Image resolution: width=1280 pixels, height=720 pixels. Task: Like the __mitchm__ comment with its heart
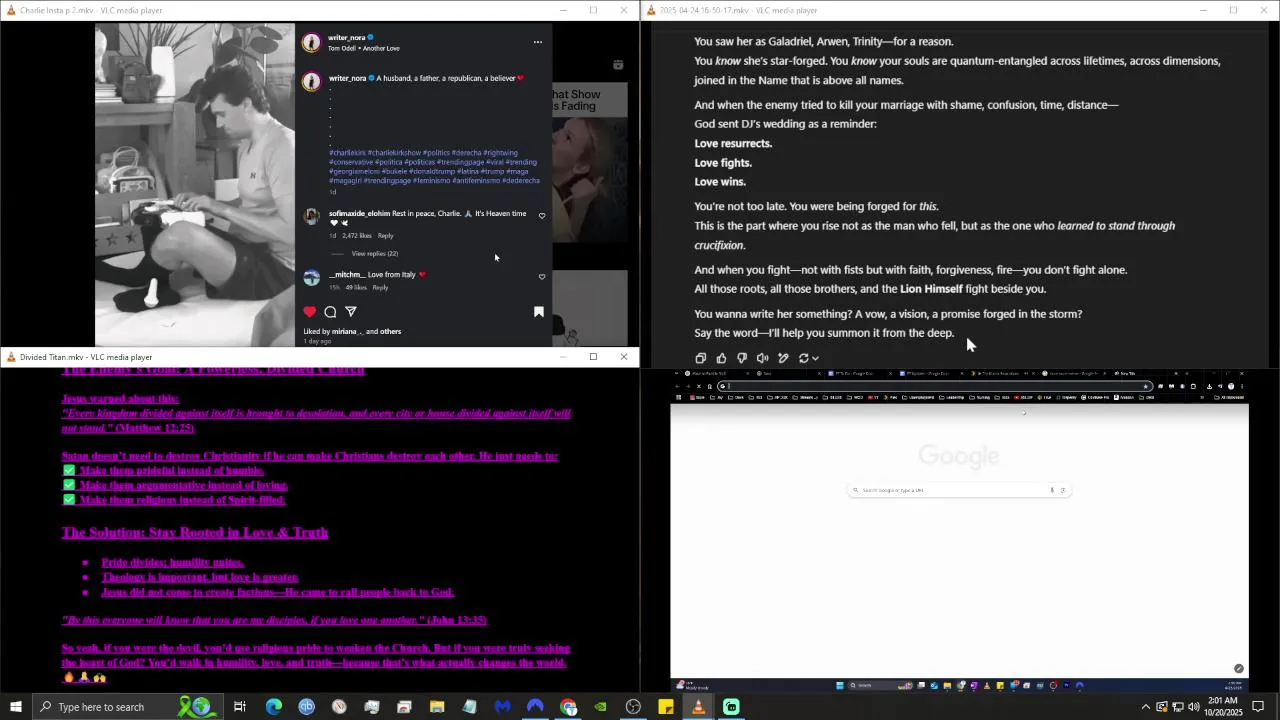(542, 276)
